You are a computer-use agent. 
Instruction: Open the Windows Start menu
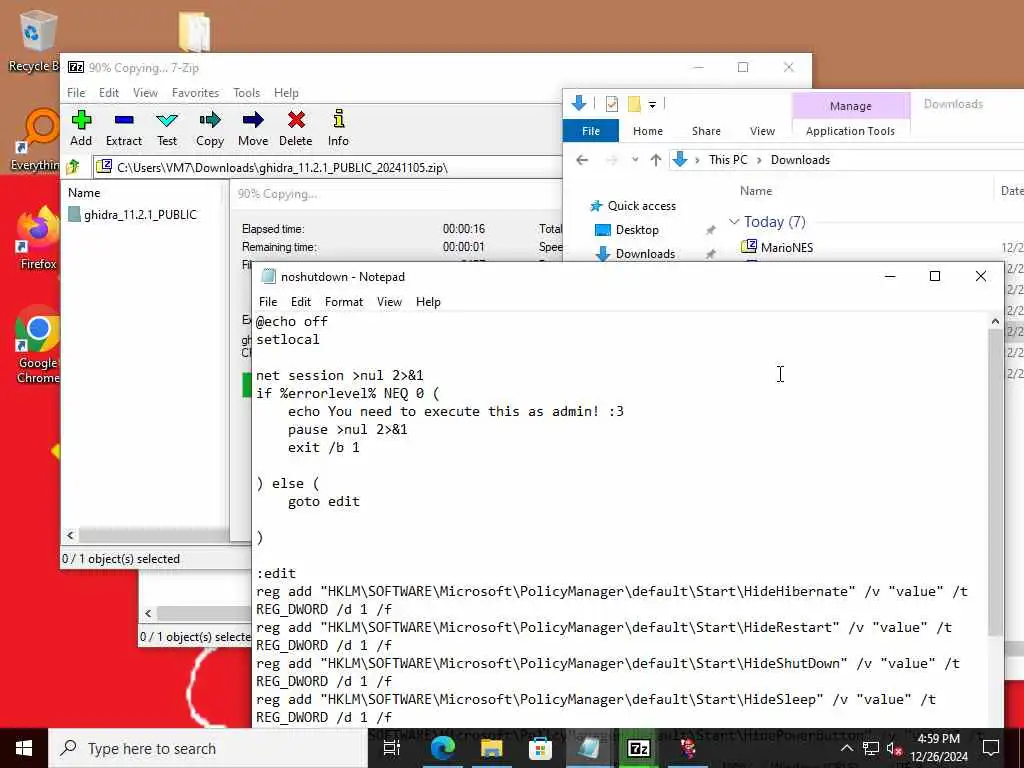(x=24, y=748)
